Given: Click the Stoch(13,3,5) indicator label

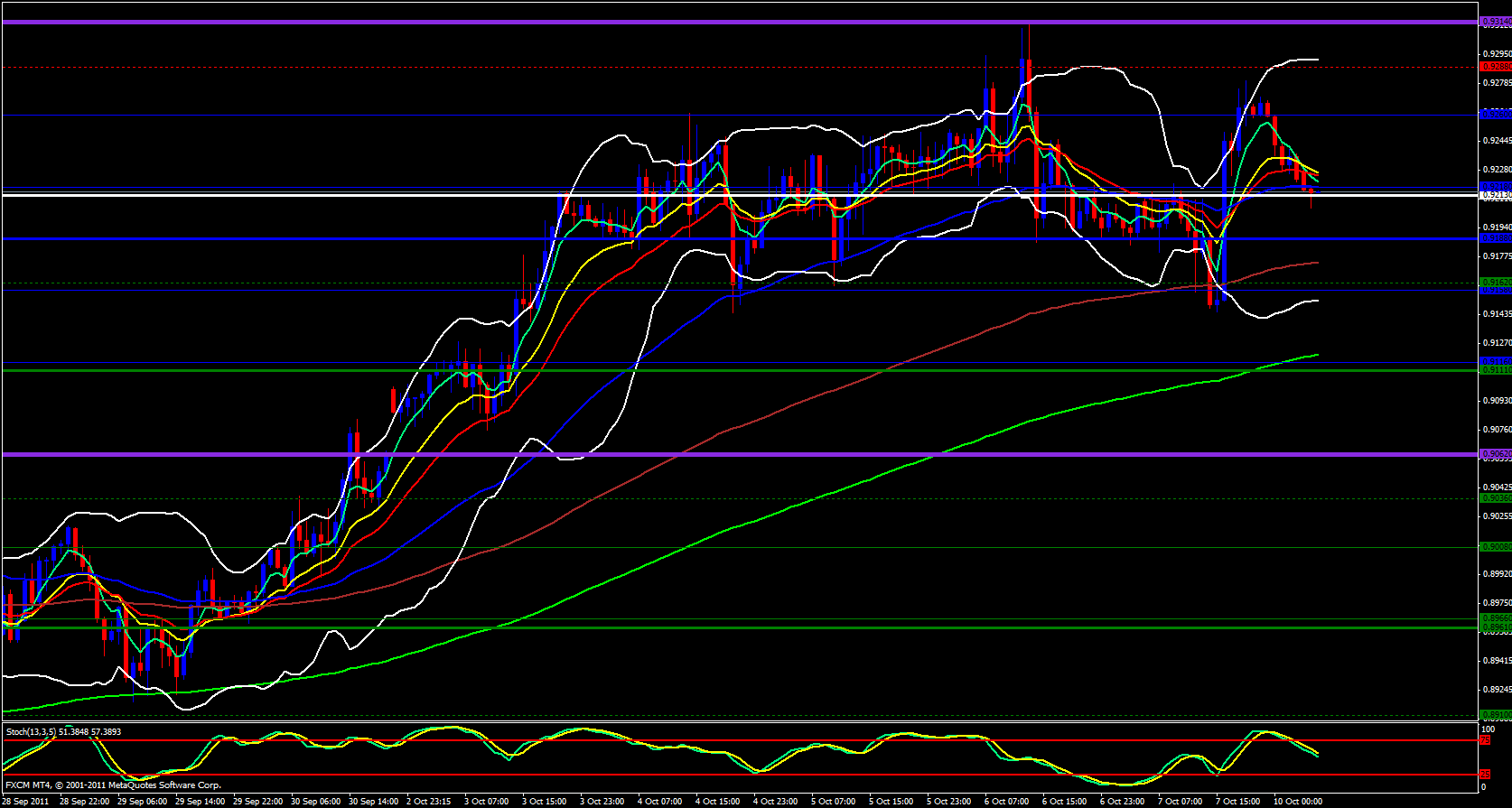Looking at the screenshot, I should click(x=63, y=732).
